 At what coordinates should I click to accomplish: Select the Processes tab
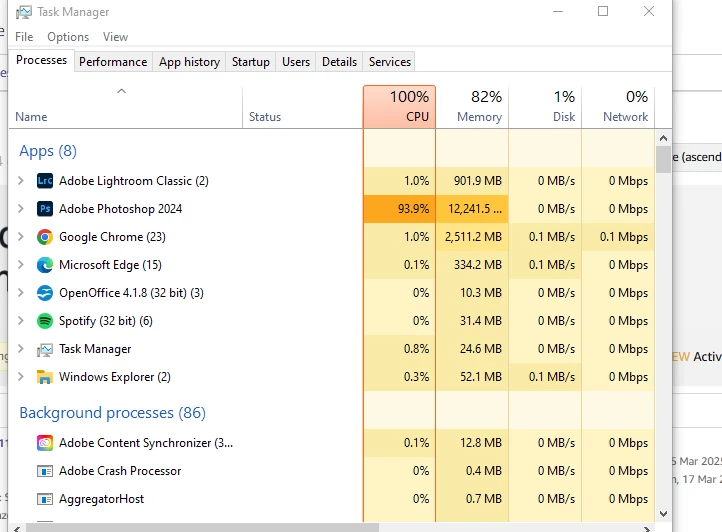coord(41,60)
